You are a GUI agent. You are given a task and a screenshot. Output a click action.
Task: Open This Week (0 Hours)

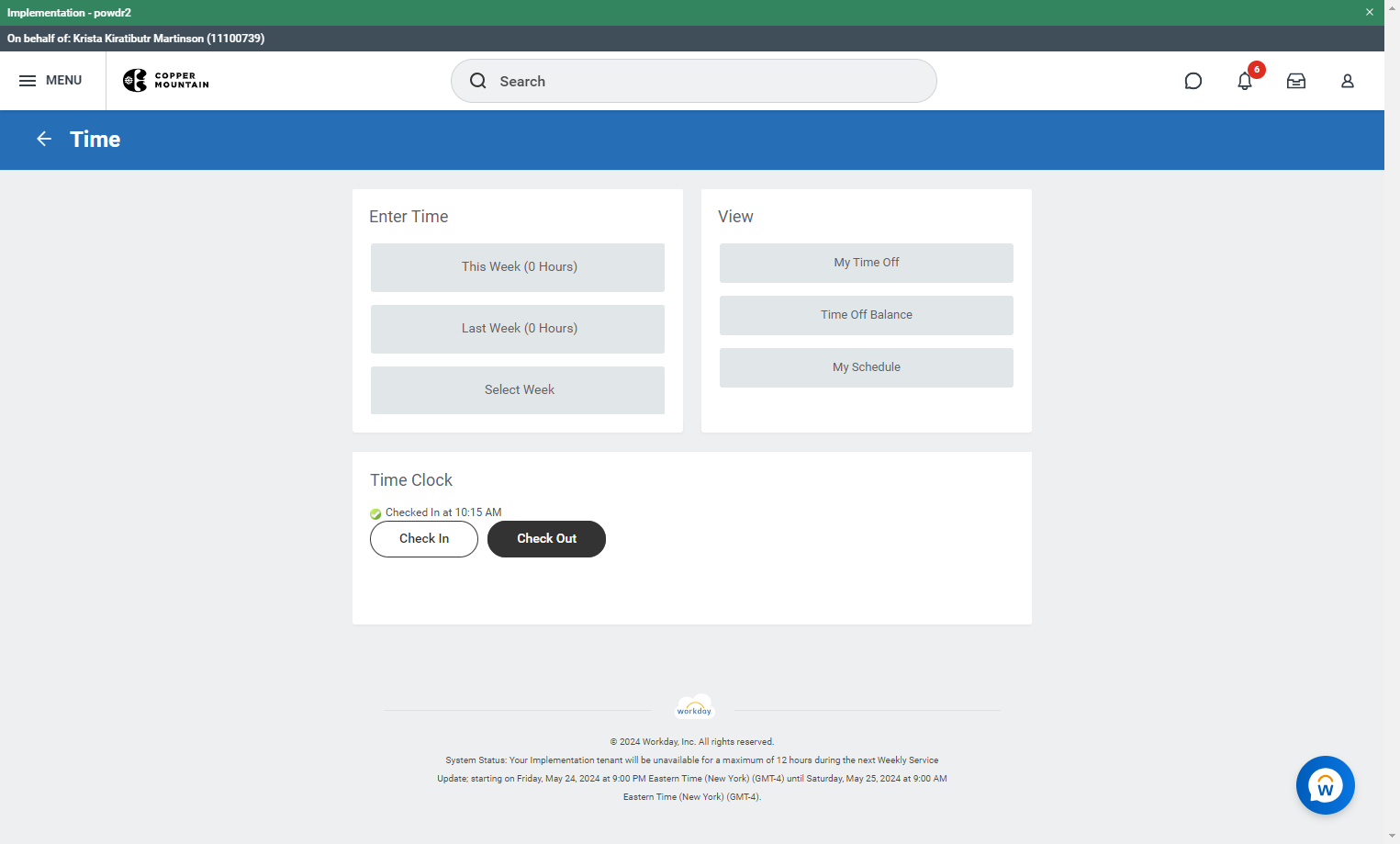point(518,267)
